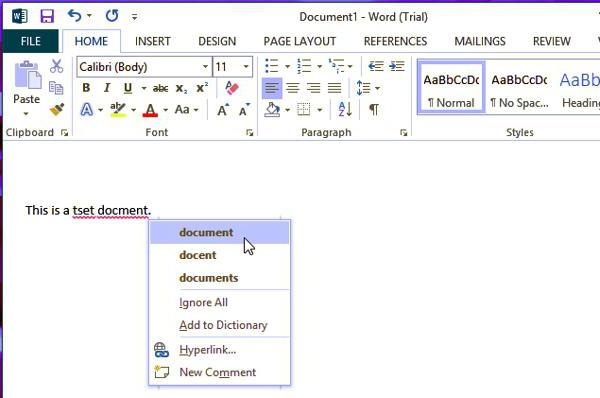
Task: Sort text with A-Z icon
Action: (x=345, y=110)
